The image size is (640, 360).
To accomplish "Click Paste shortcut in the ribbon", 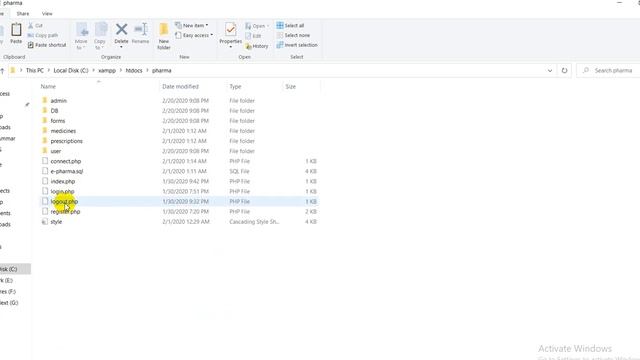I will (47, 45).
